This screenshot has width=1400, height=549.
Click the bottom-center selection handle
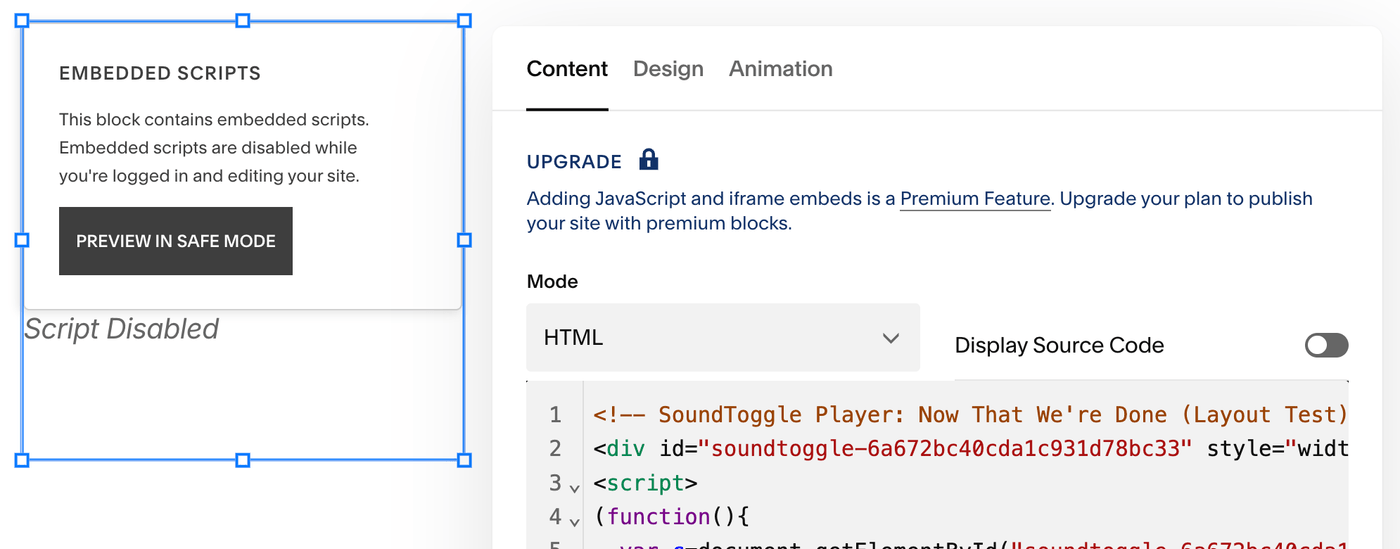pos(242,460)
